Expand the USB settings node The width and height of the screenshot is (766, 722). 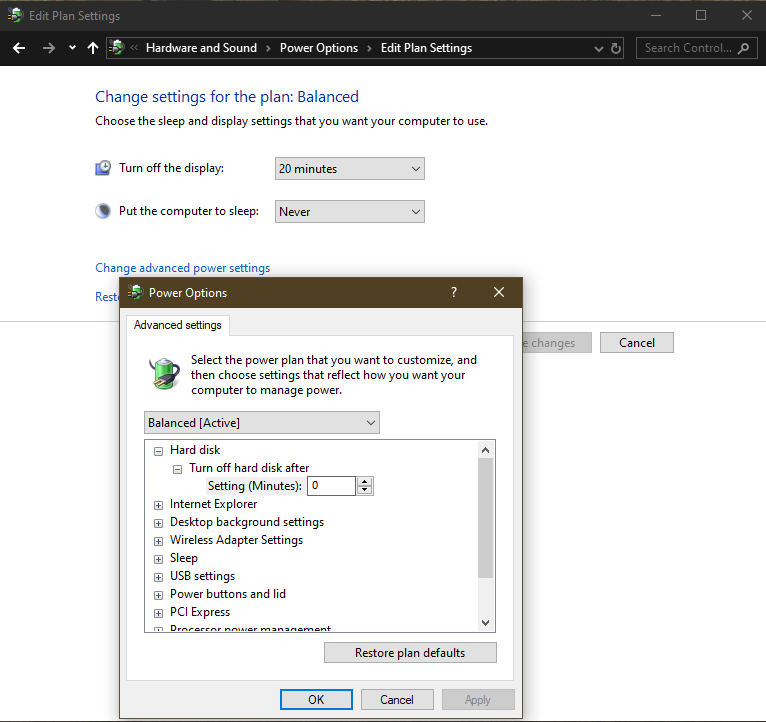(x=158, y=577)
